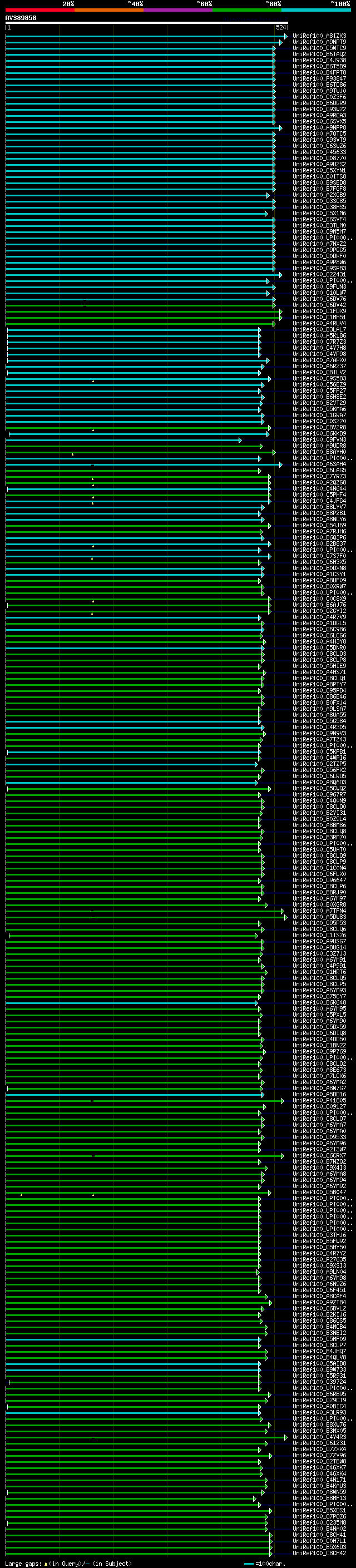The height and width of the screenshot is (1568, 356).
Task: Click hit label UniRef100_C1MH51
Action: coord(319,317)
